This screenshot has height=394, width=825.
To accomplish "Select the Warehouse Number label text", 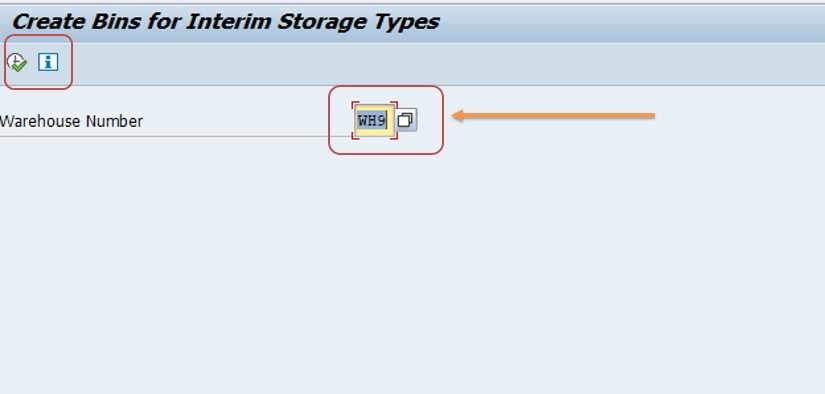I will 72,122.
